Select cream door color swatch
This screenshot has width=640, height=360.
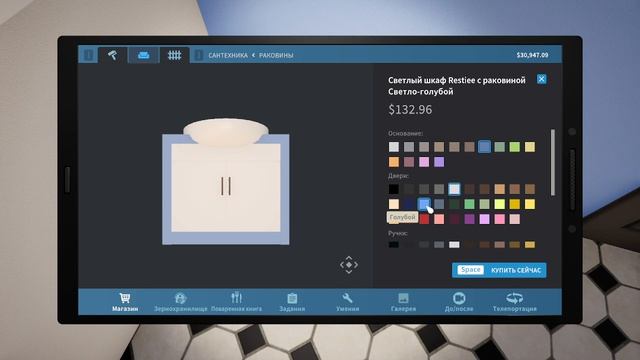point(393,204)
